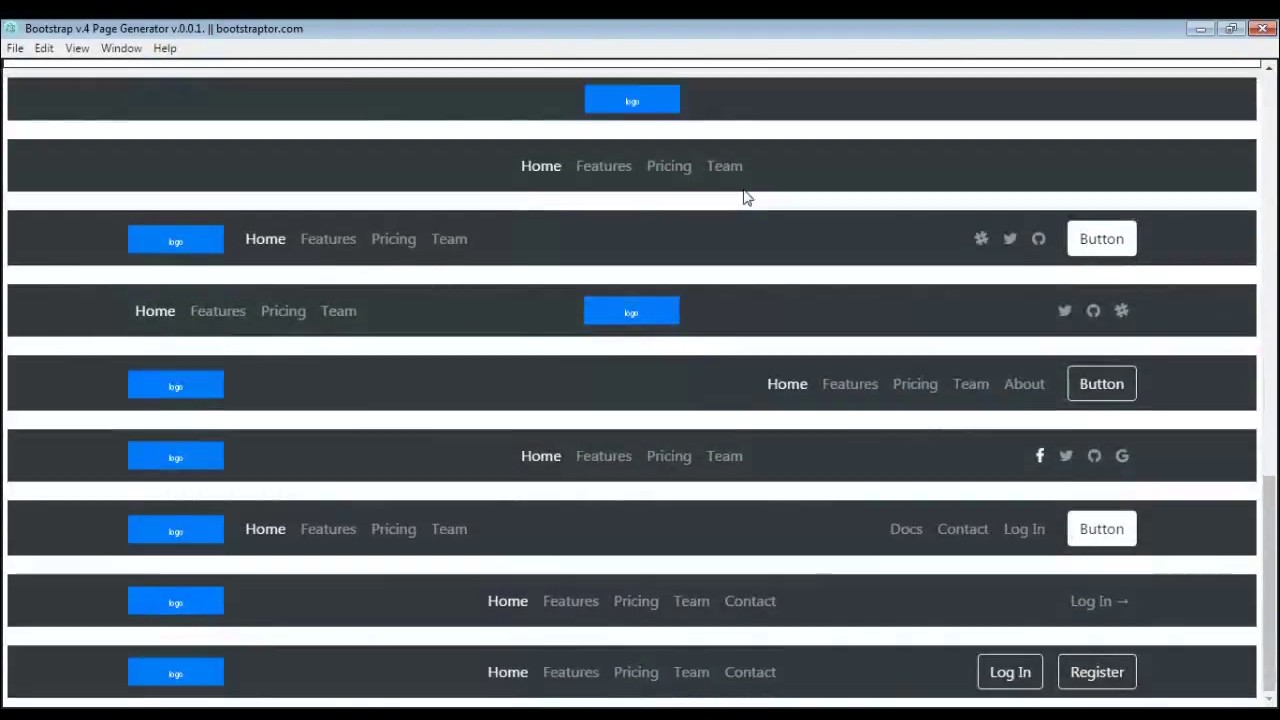Image resolution: width=1280 pixels, height=720 pixels.
Task: Click Contact in navbar with Log In arrow link
Action: pos(750,601)
